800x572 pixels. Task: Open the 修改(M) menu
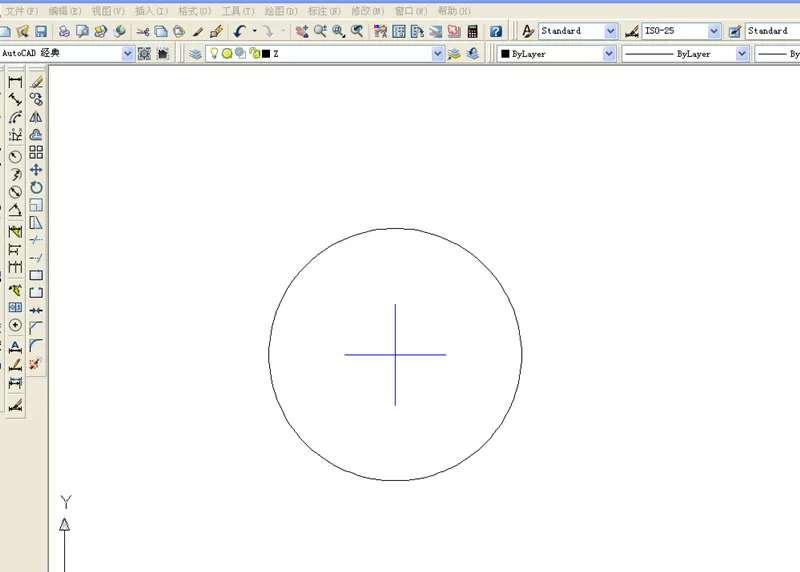point(367,11)
